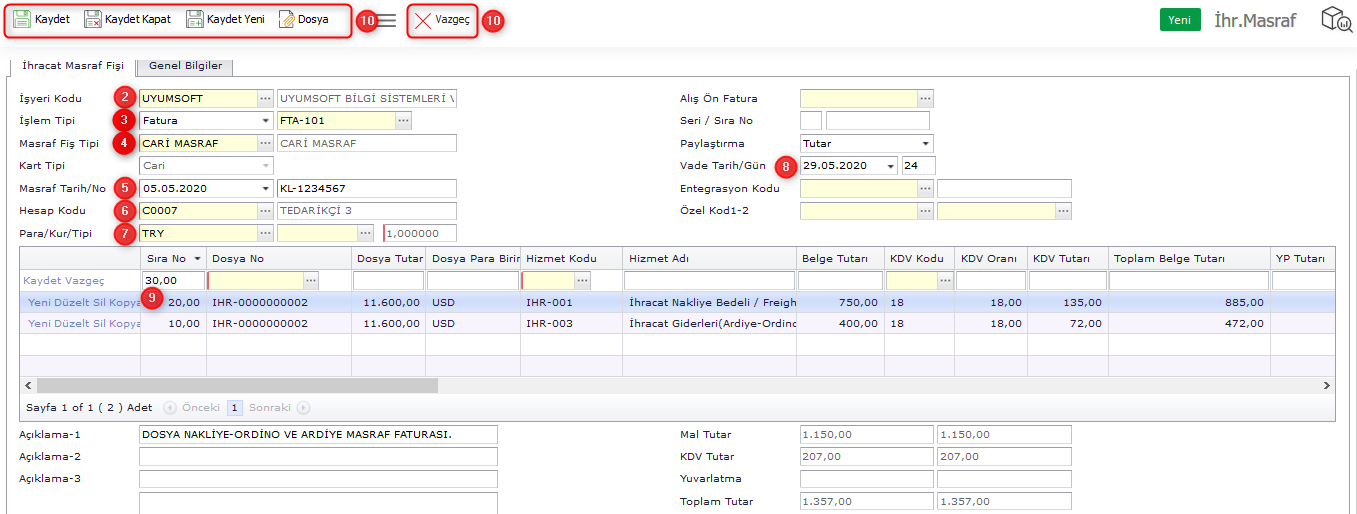Open the Masraf Tarih date dropdown
Image resolution: width=1357 pixels, height=514 pixels.
pyautogui.click(x=265, y=189)
